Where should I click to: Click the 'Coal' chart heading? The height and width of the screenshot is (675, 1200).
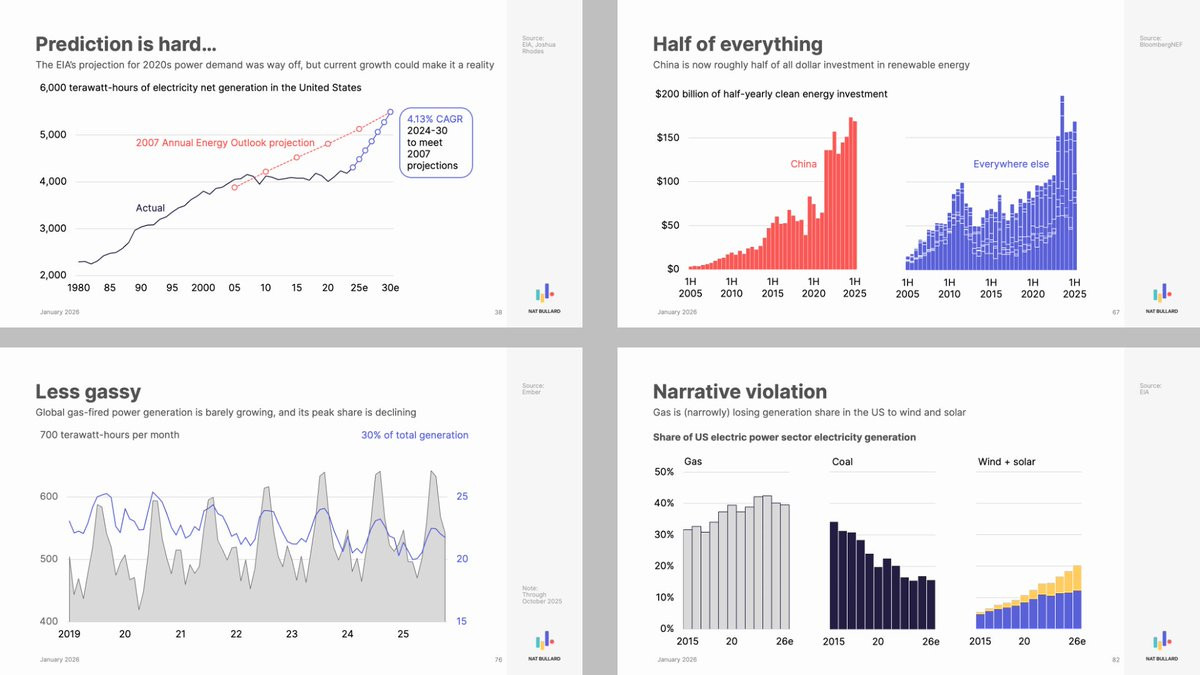click(x=842, y=462)
